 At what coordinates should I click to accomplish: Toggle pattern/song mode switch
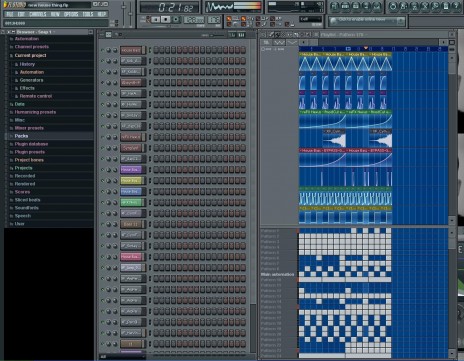(148, 20)
